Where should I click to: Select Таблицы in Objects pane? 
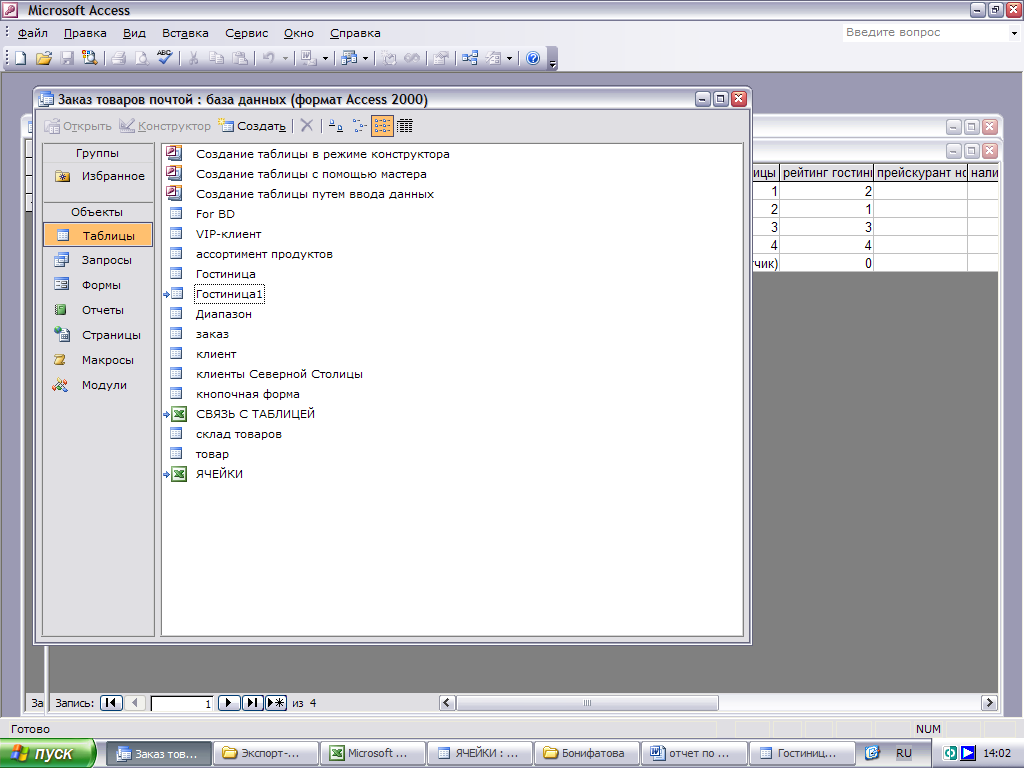(98, 235)
